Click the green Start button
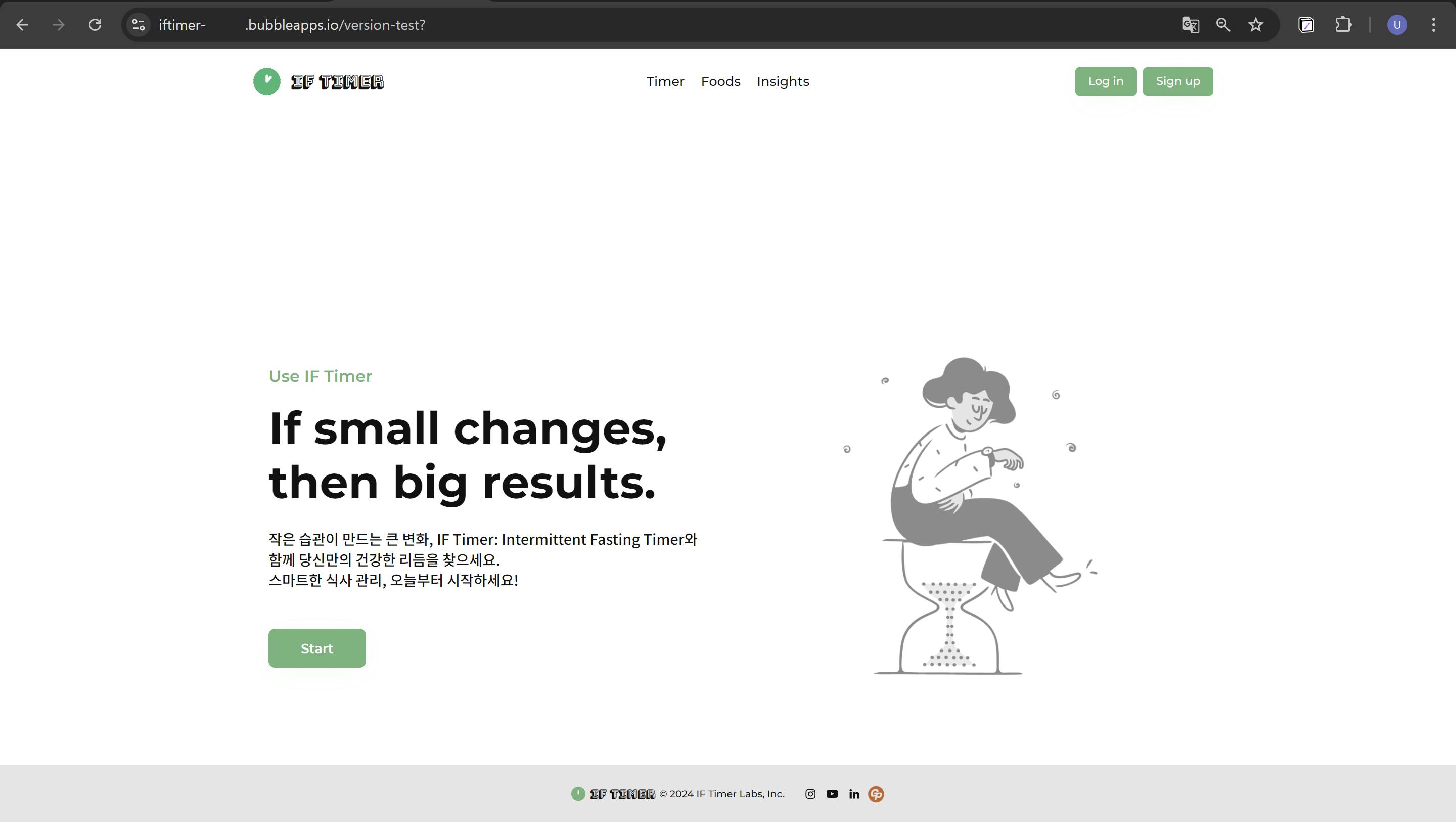 click(317, 648)
